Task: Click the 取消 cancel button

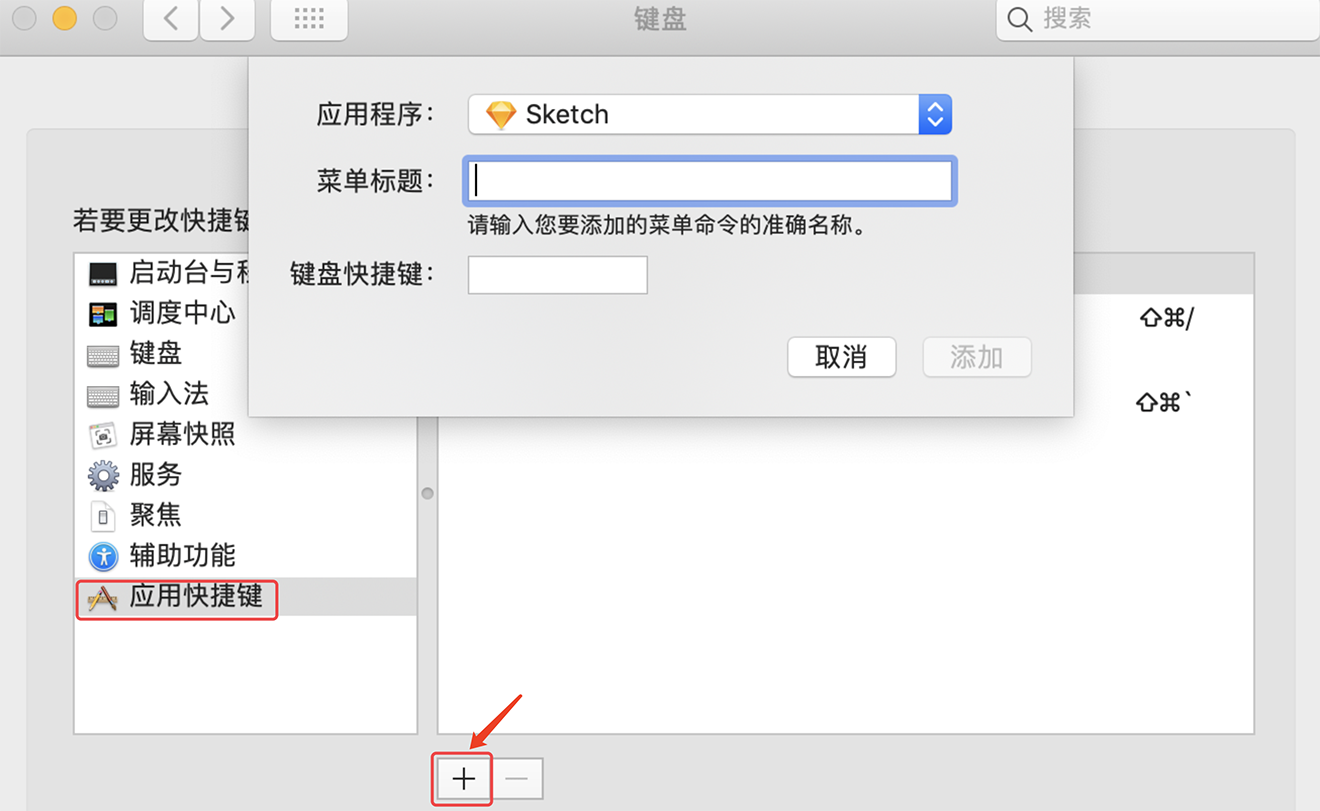Action: (841, 357)
